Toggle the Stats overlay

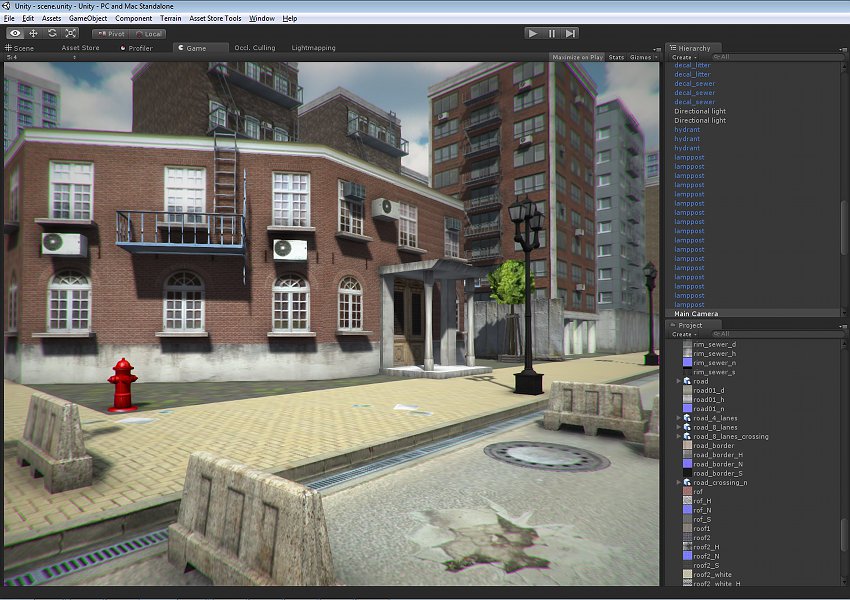point(616,57)
